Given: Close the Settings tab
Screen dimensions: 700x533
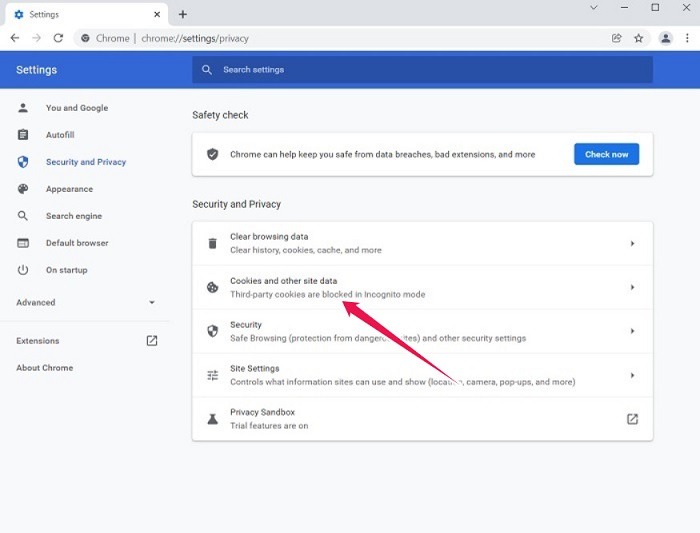Looking at the screenshot, I should (157, 14).
